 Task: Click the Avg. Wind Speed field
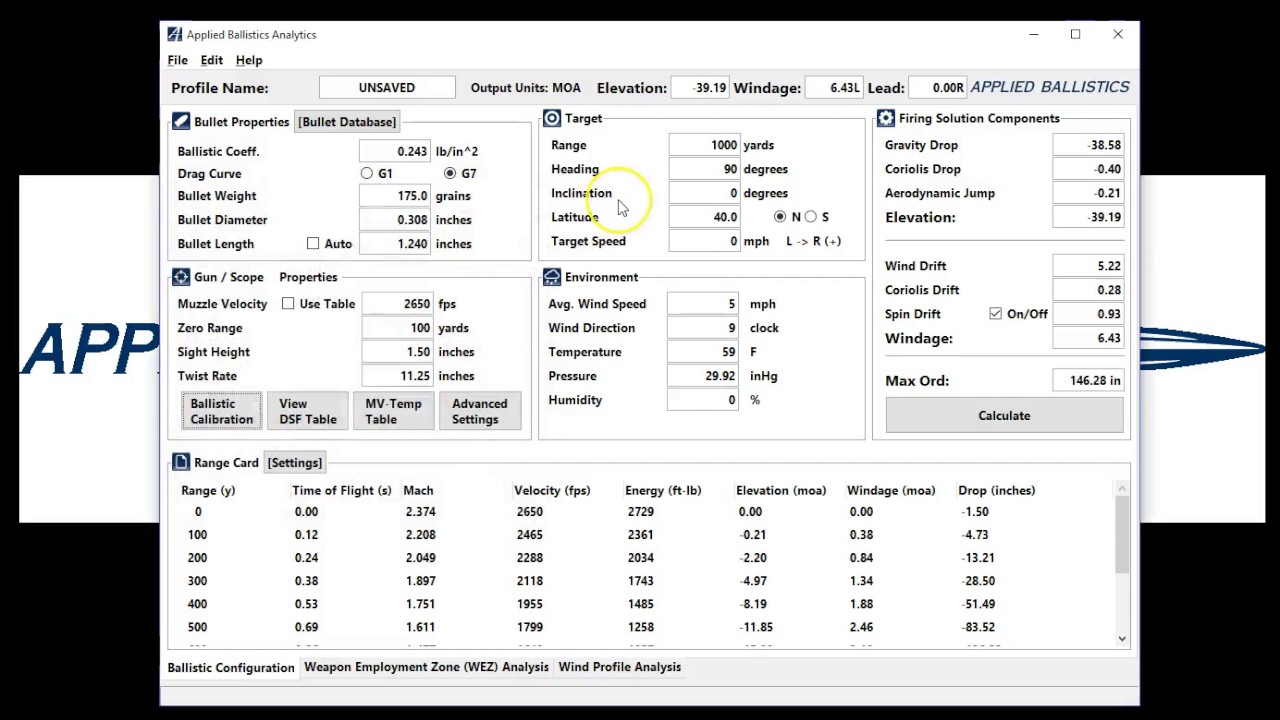(x=704, y=304)
